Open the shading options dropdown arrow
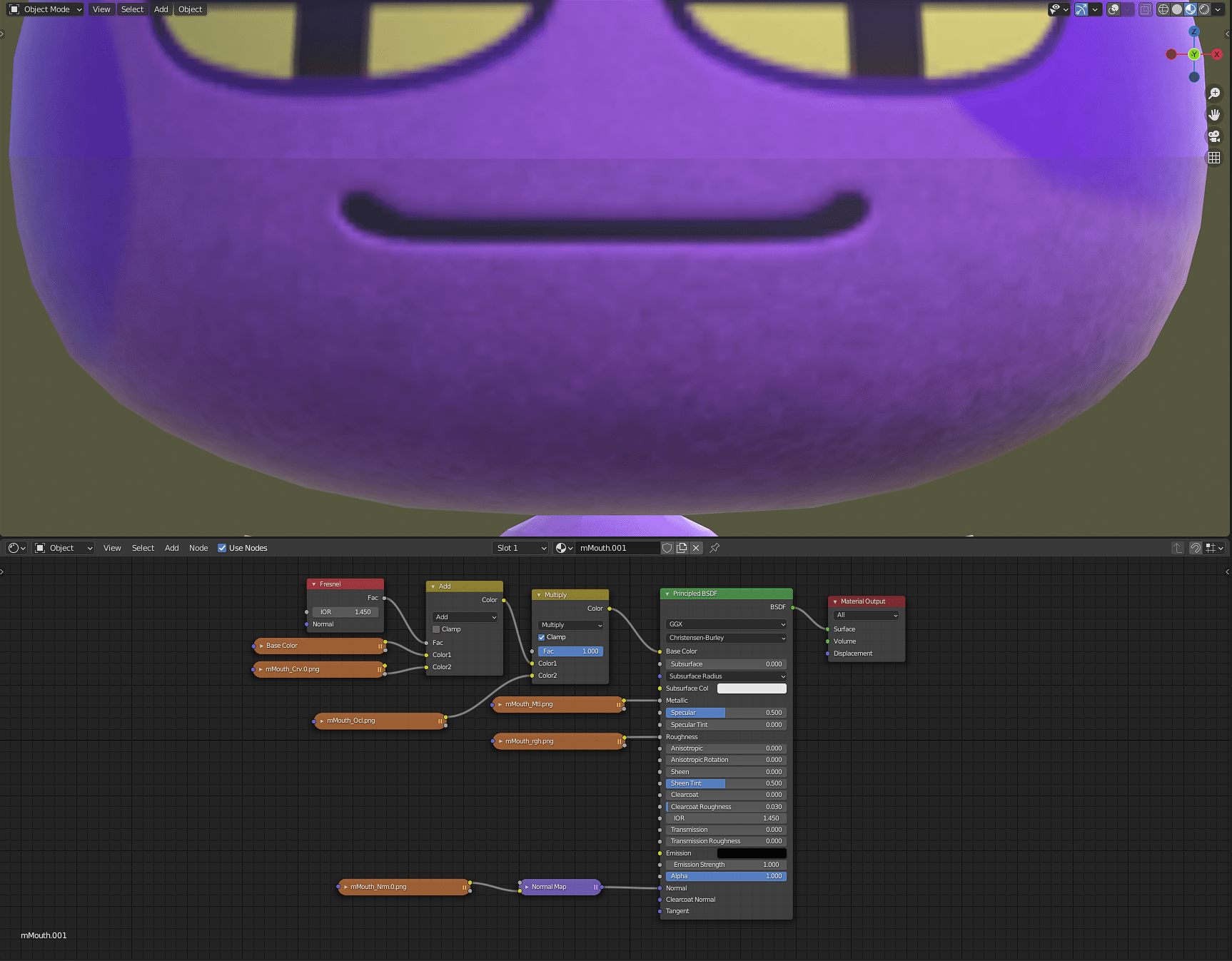1232x961 pixels. pos(1218,9)
